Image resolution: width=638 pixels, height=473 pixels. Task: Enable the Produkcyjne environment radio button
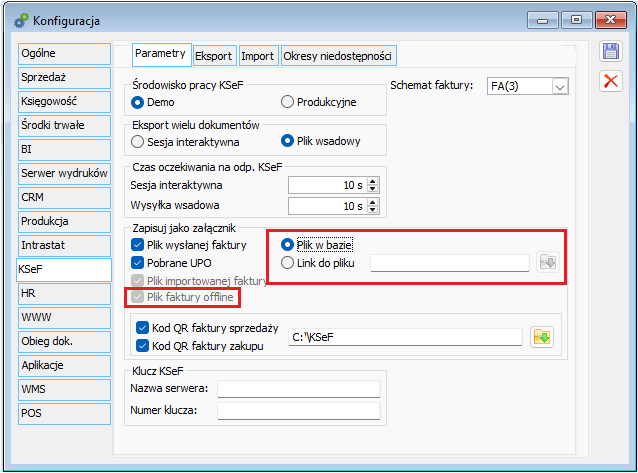point(288,101)
